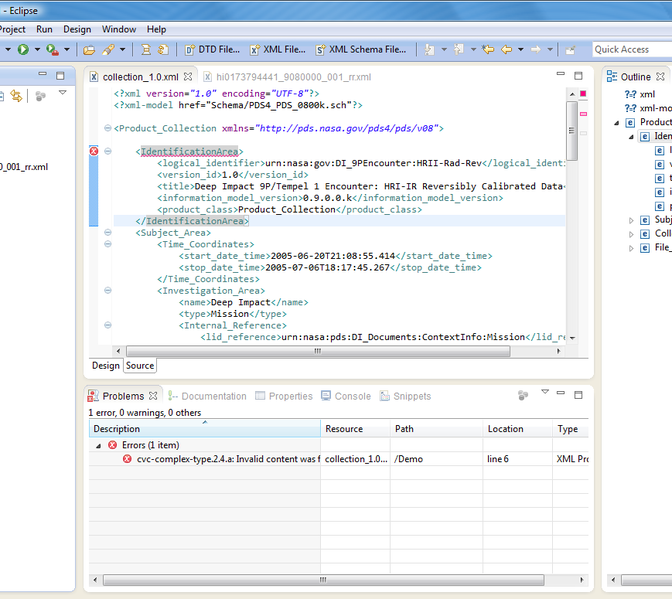Viewport: 672px width, 599px height.
Task: Open the Problems view menu triangle
Action: tap(545, 392)
